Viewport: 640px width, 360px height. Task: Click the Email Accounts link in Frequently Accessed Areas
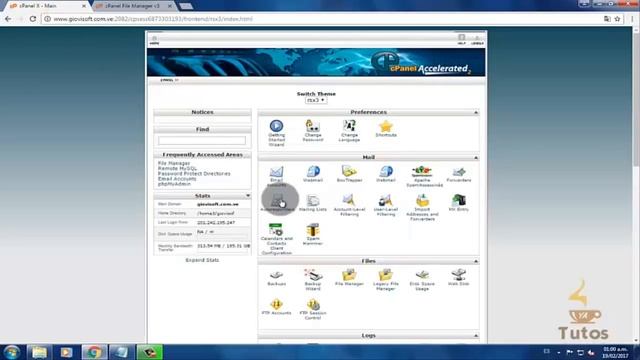tap(177, 179)
